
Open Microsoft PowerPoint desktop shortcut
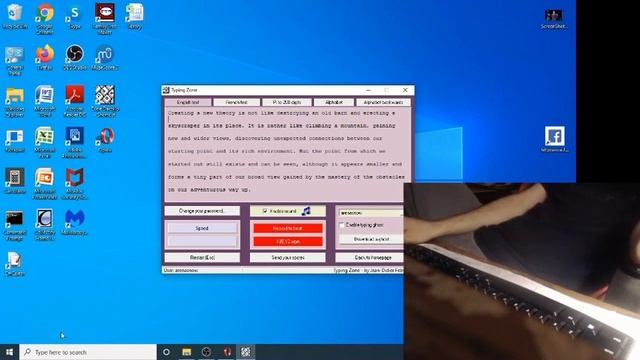coord(44,183)
